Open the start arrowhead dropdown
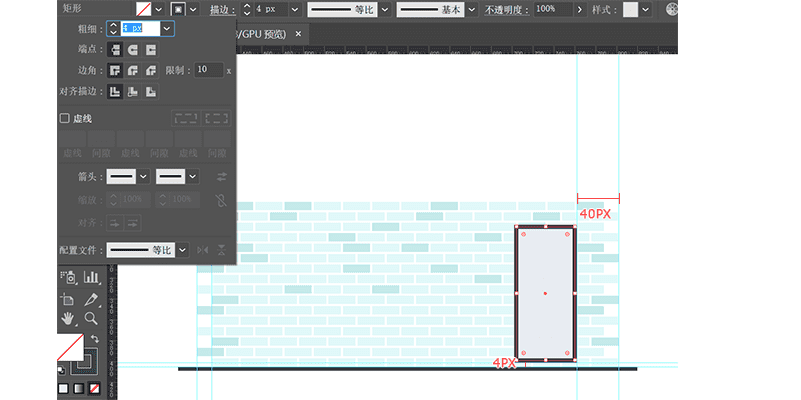This screenshot has width=801, height=400. tap(144, 177)
